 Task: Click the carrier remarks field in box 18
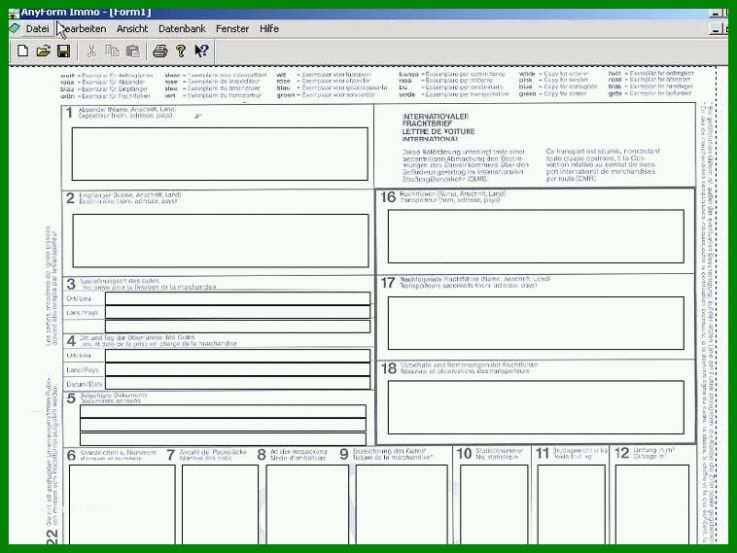click(x=536, y=407)
